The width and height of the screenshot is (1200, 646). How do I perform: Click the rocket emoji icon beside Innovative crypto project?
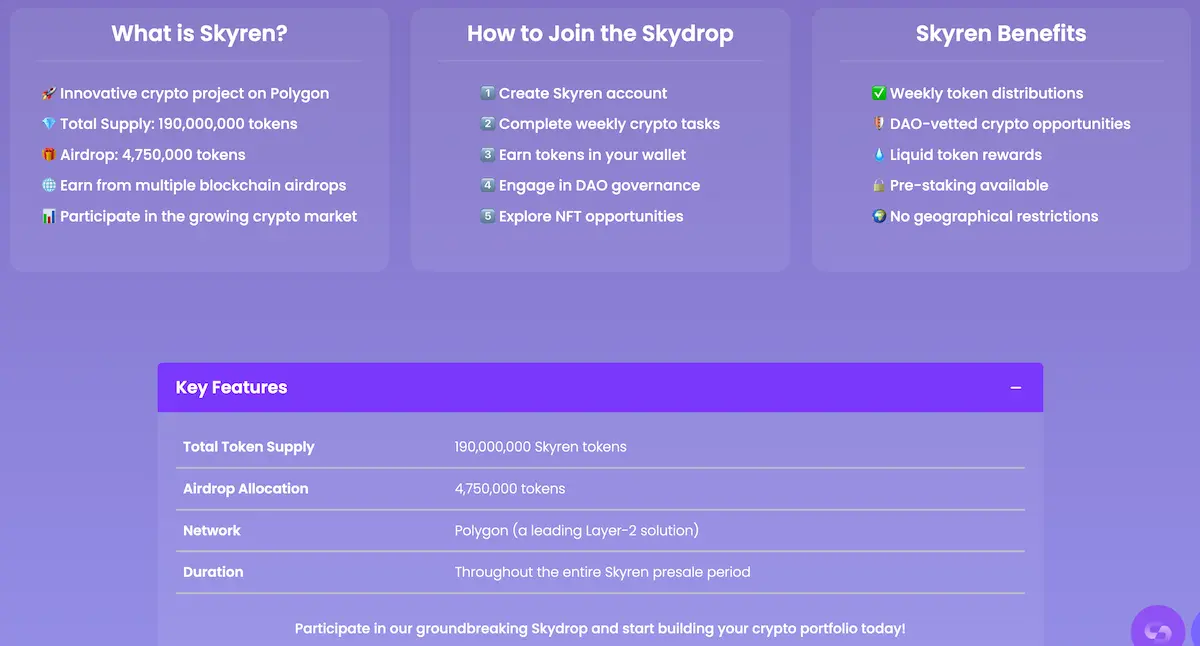click(x=49, y=93)
